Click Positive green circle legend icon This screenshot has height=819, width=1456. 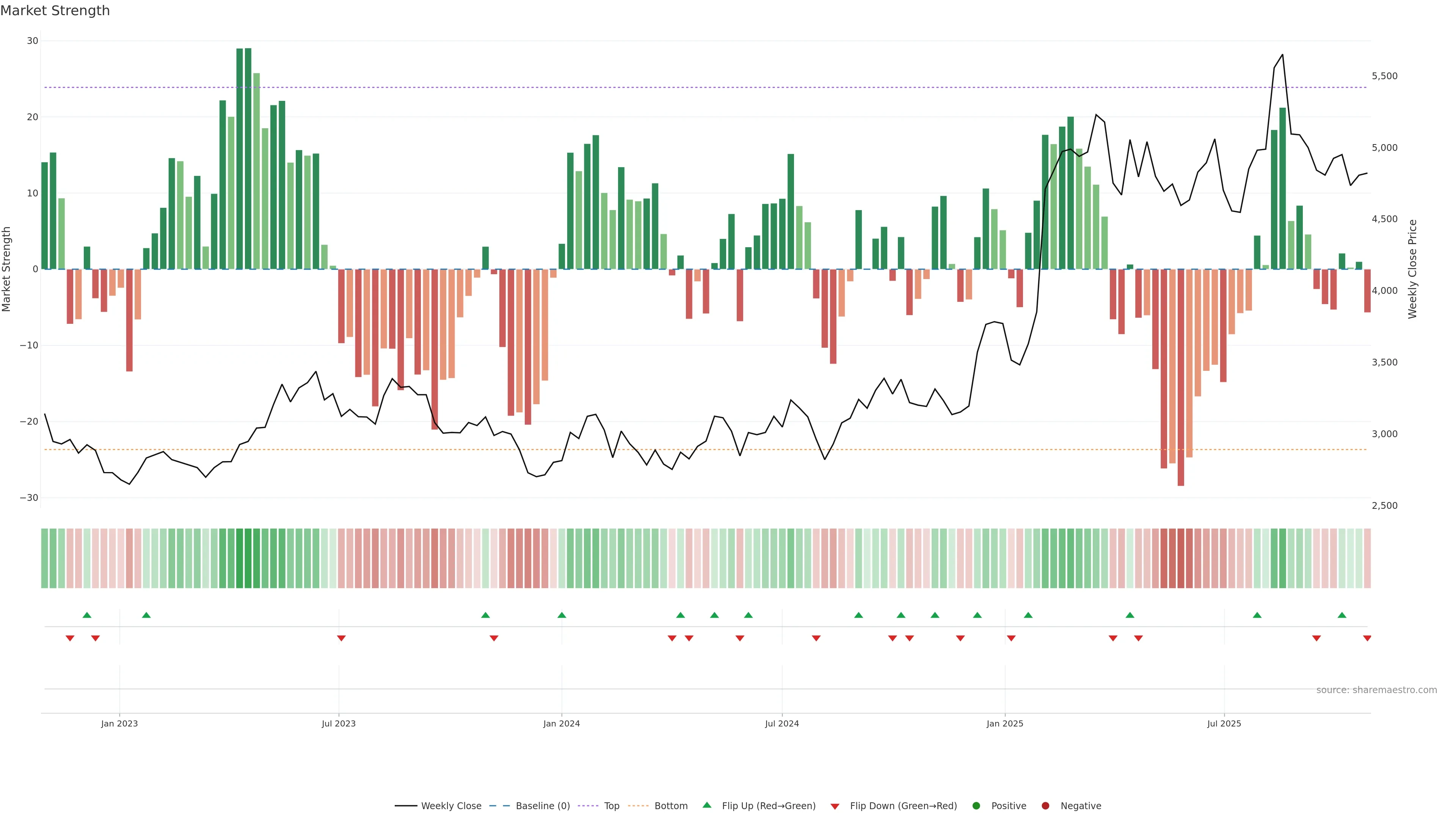pos(976,805)
